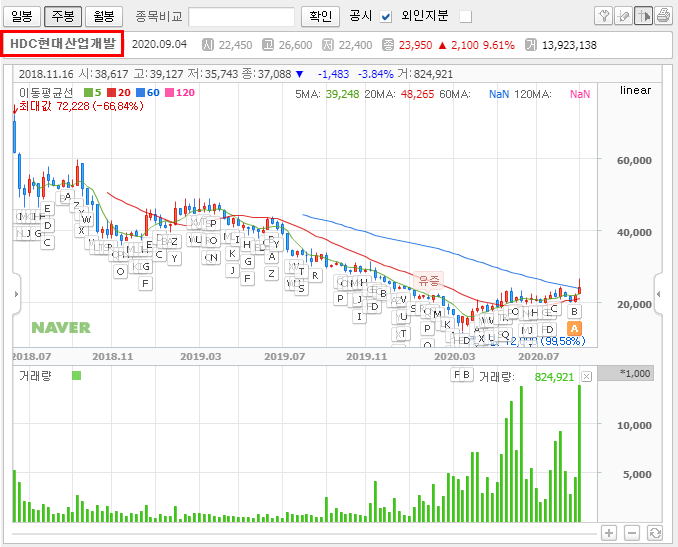Click the 저 low price icon

point(328,45)
